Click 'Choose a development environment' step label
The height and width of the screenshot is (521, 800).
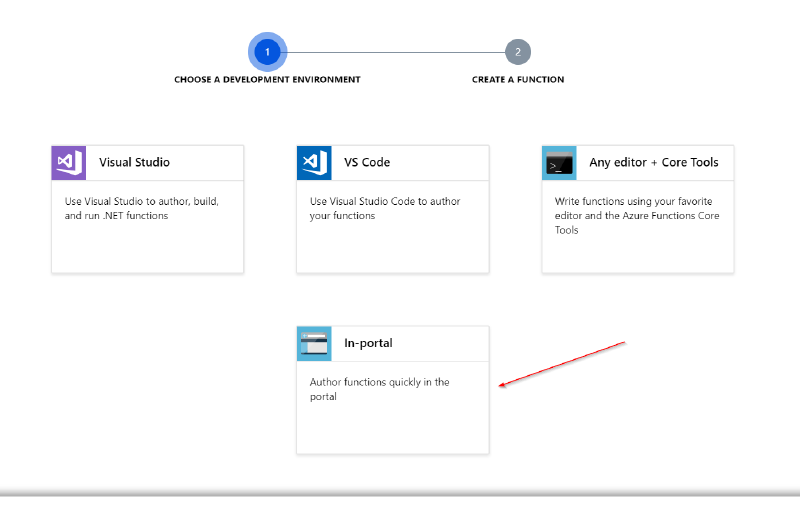point(267,80)
